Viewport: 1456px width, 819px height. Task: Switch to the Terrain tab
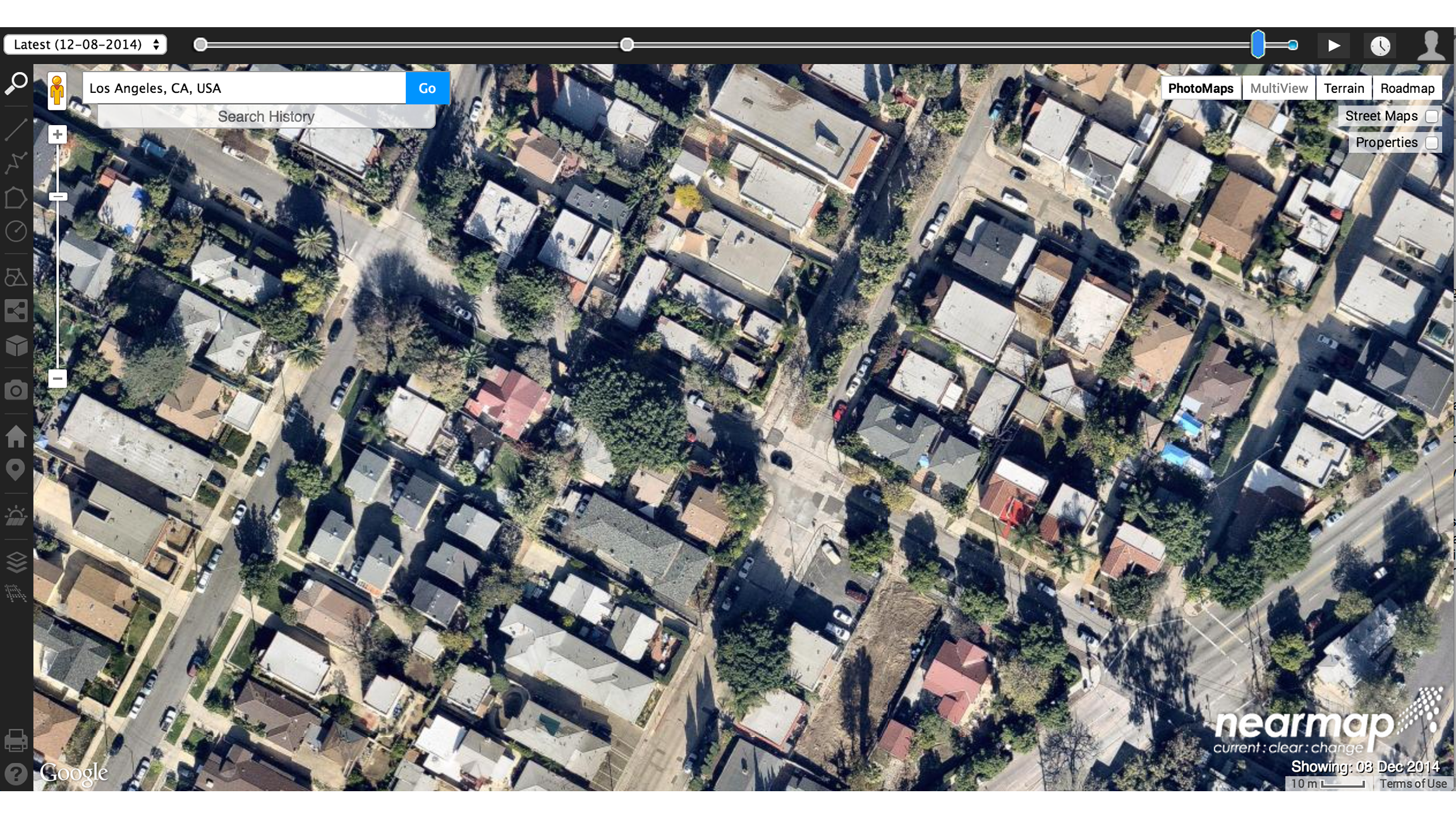pos(1344,88)
